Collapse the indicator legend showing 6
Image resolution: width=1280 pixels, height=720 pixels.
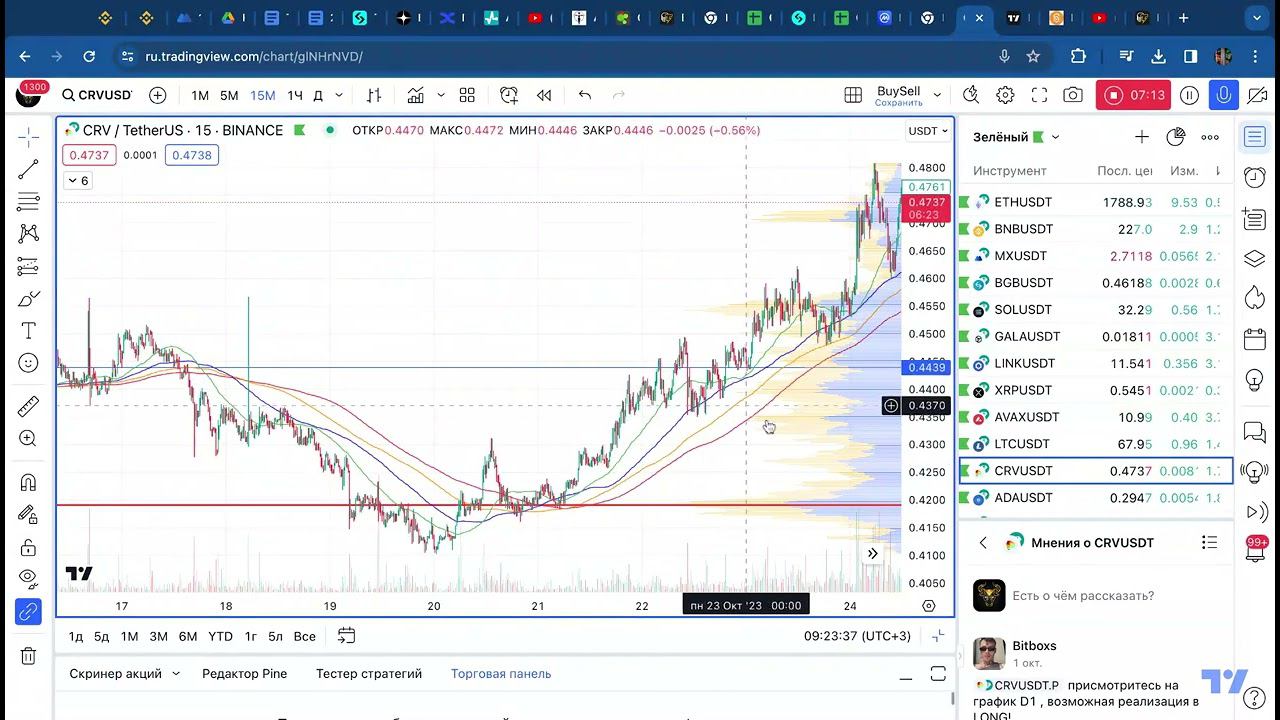pos(78,180)
